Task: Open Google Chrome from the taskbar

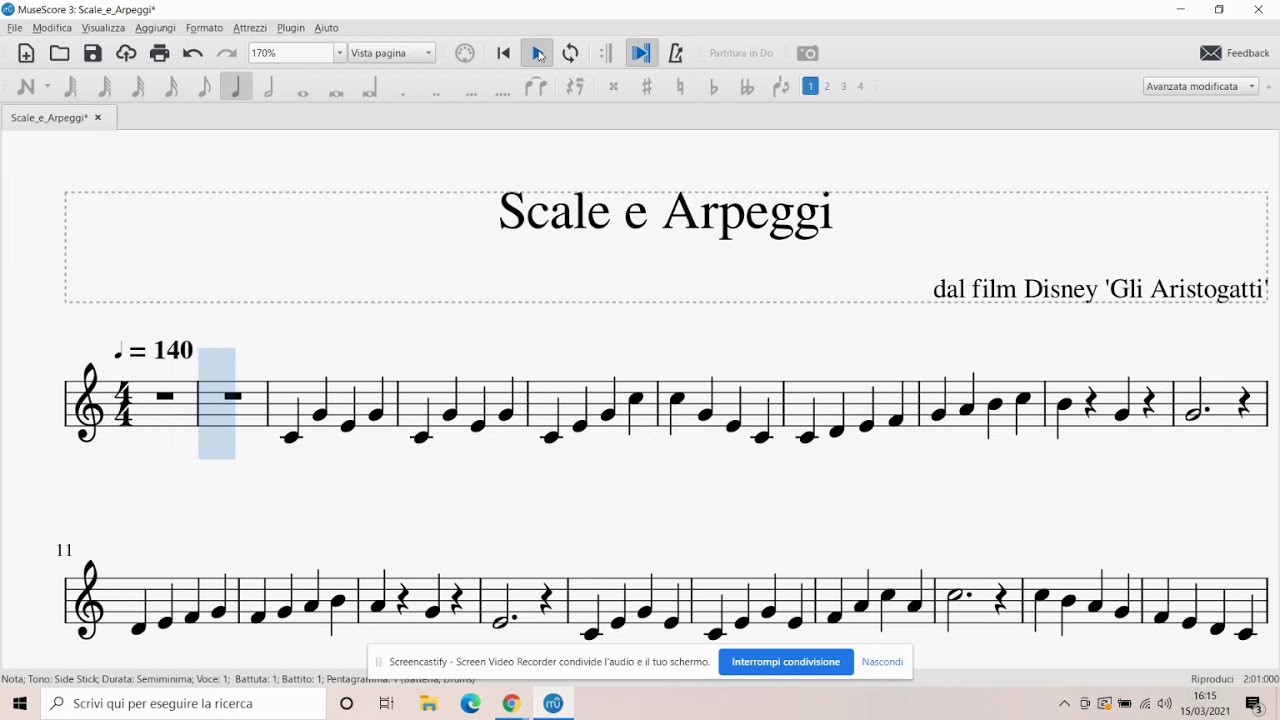Action: click(x=511, y=704)
